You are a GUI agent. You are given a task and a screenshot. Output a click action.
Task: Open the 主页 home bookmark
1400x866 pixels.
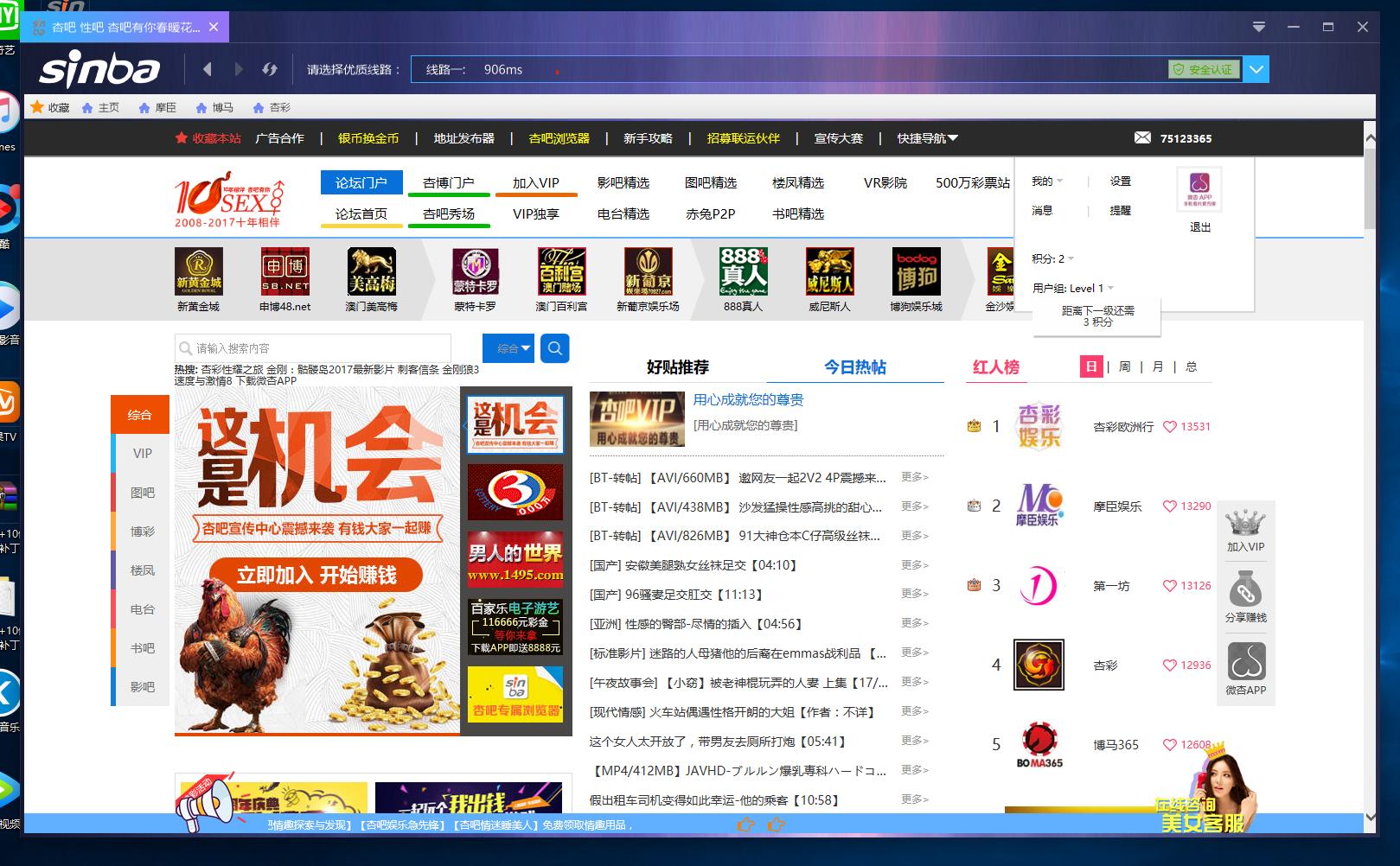(x=100, y=107)
